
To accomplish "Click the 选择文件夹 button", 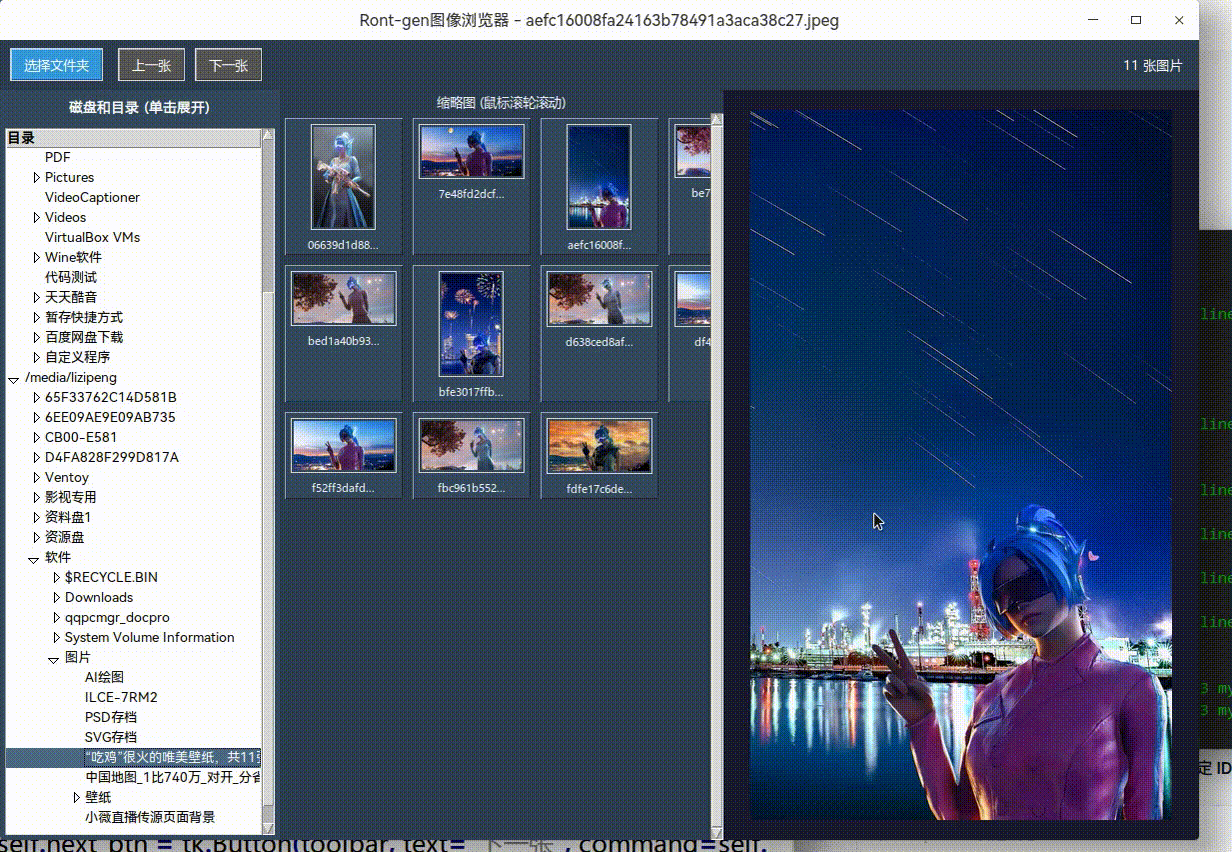I will point(56,65).
